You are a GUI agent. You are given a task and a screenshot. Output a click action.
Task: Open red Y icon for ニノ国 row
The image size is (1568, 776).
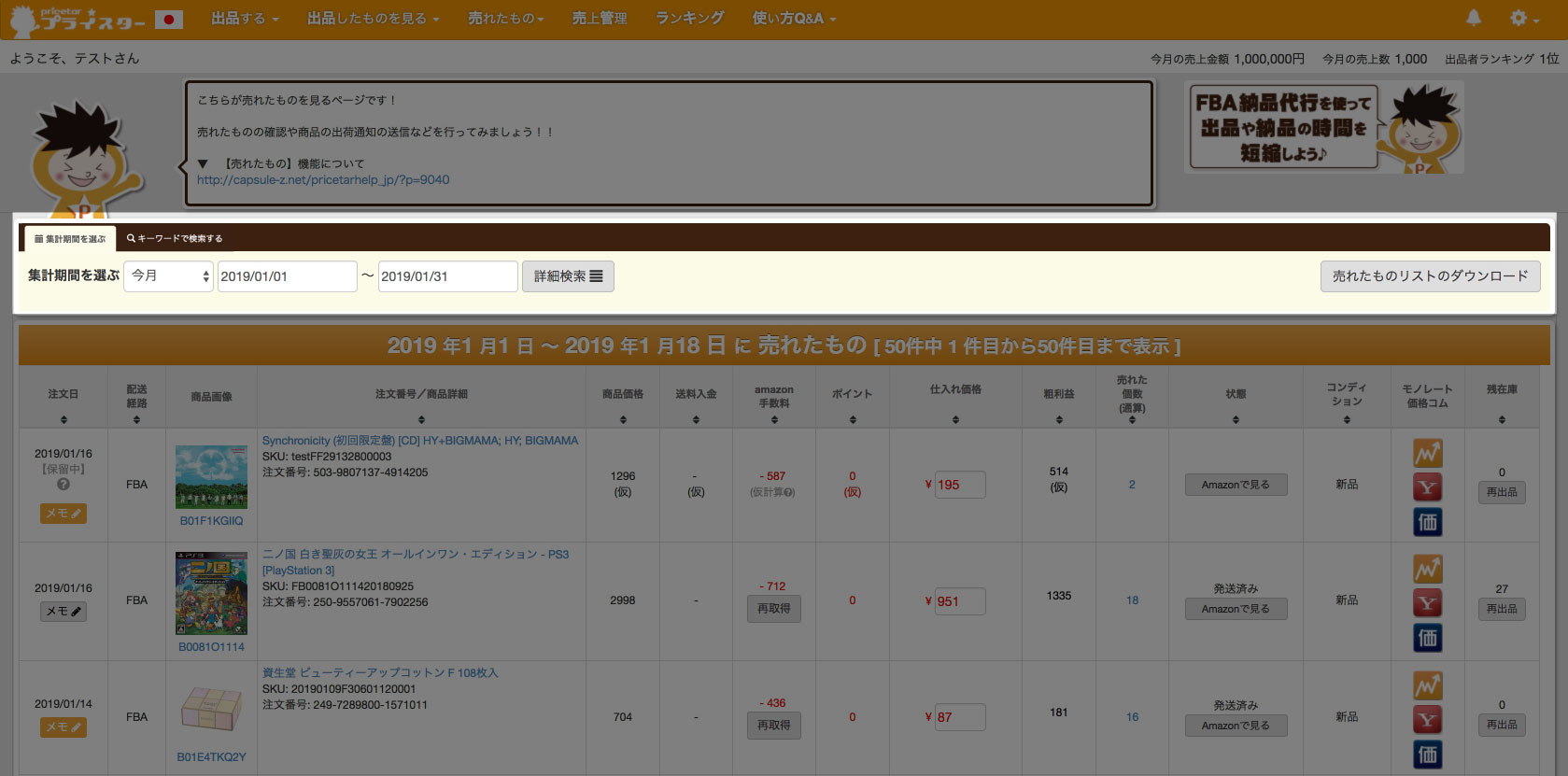click(1427, 603)
